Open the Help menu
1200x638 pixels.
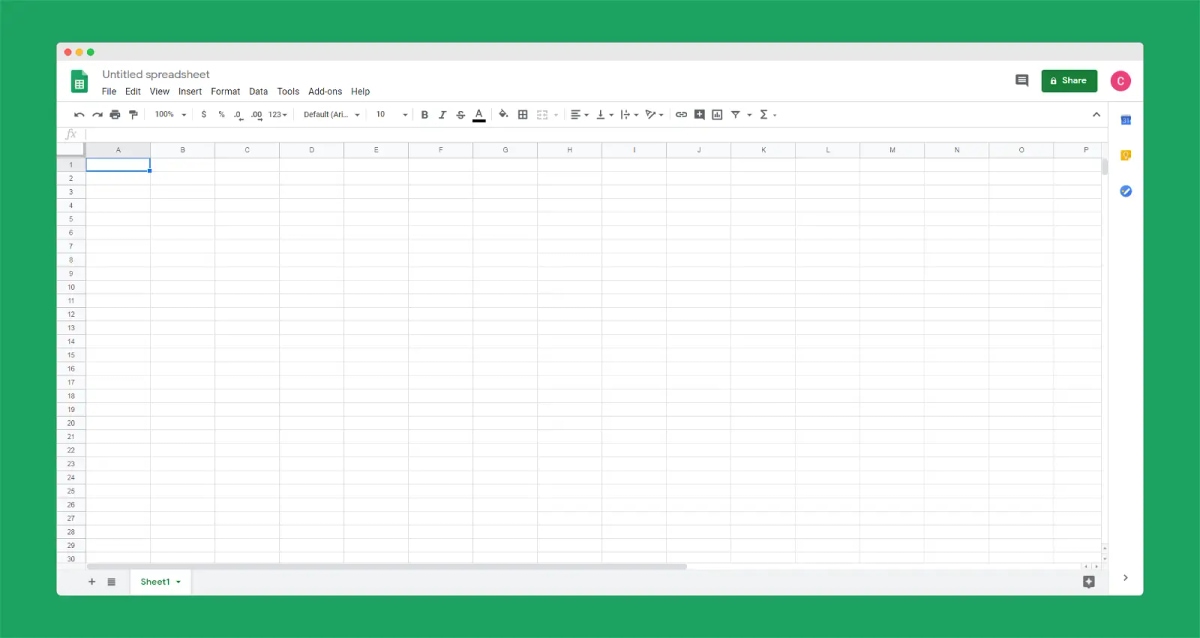pos(360,91)
